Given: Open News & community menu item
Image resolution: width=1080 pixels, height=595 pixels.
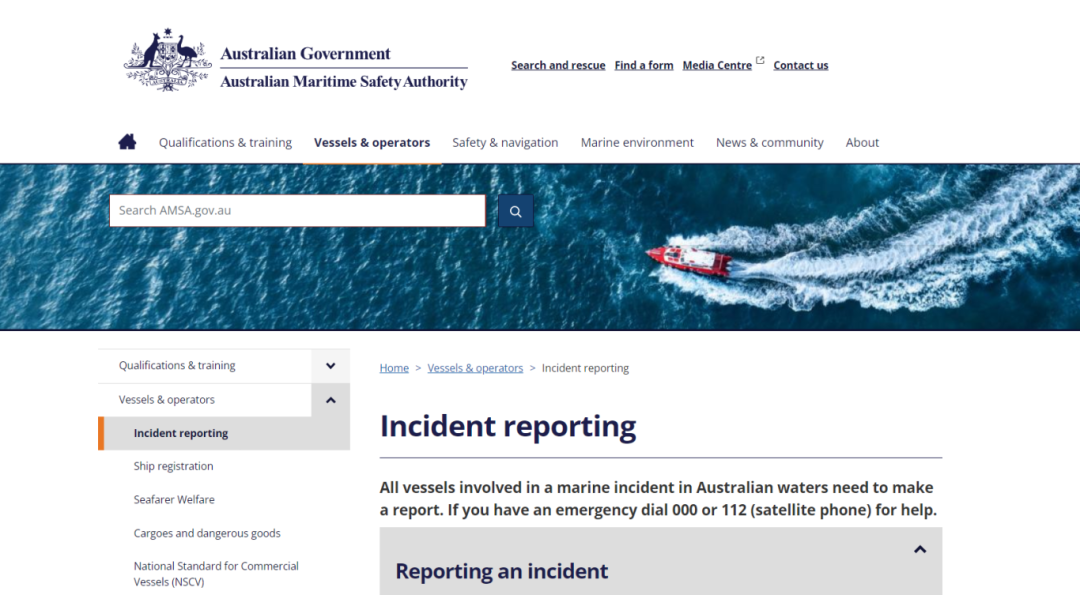Looking at the screenshot, I should tap(769, 143).
